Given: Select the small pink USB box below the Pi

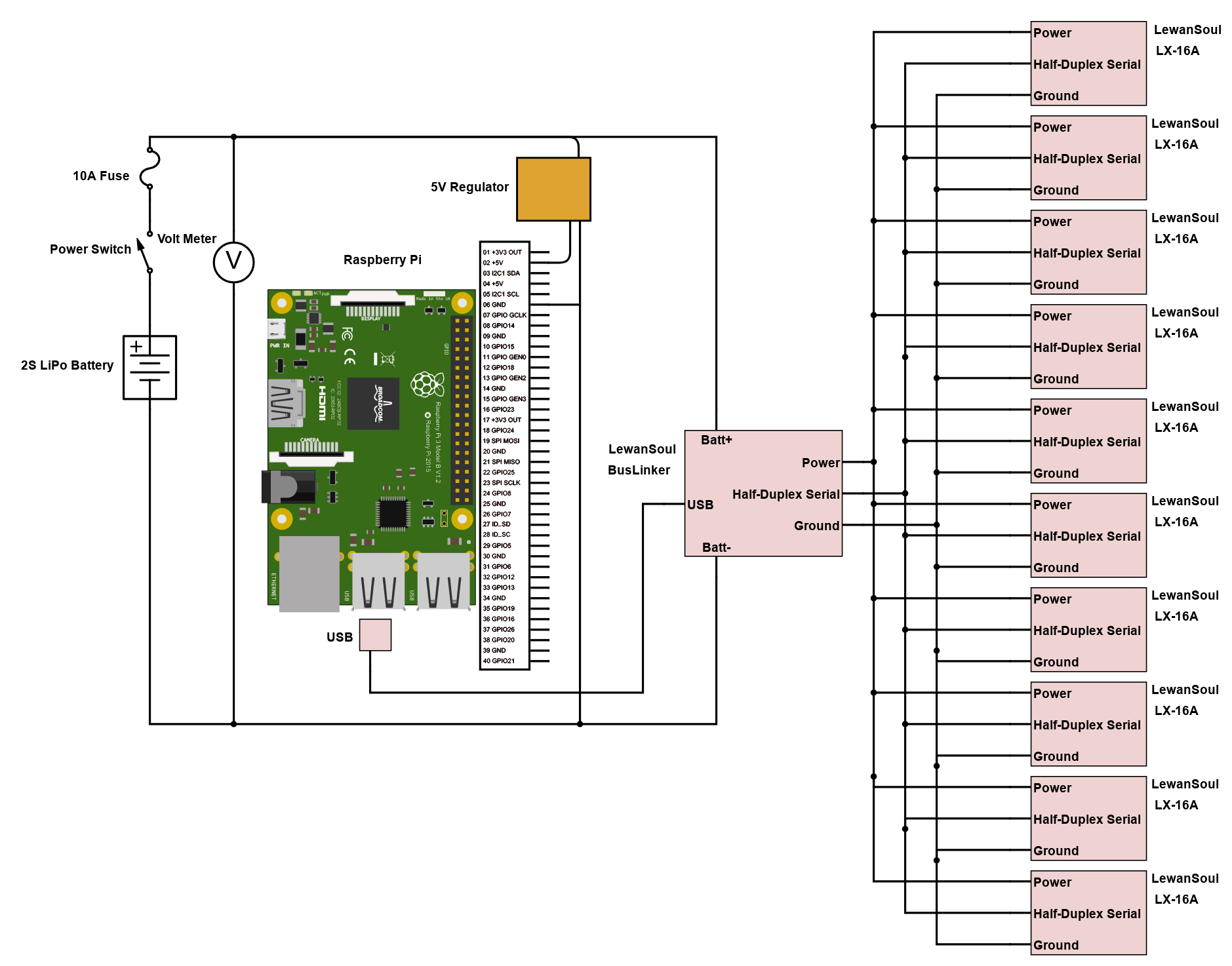Looking at the screenshot, I should pos(375,635).
